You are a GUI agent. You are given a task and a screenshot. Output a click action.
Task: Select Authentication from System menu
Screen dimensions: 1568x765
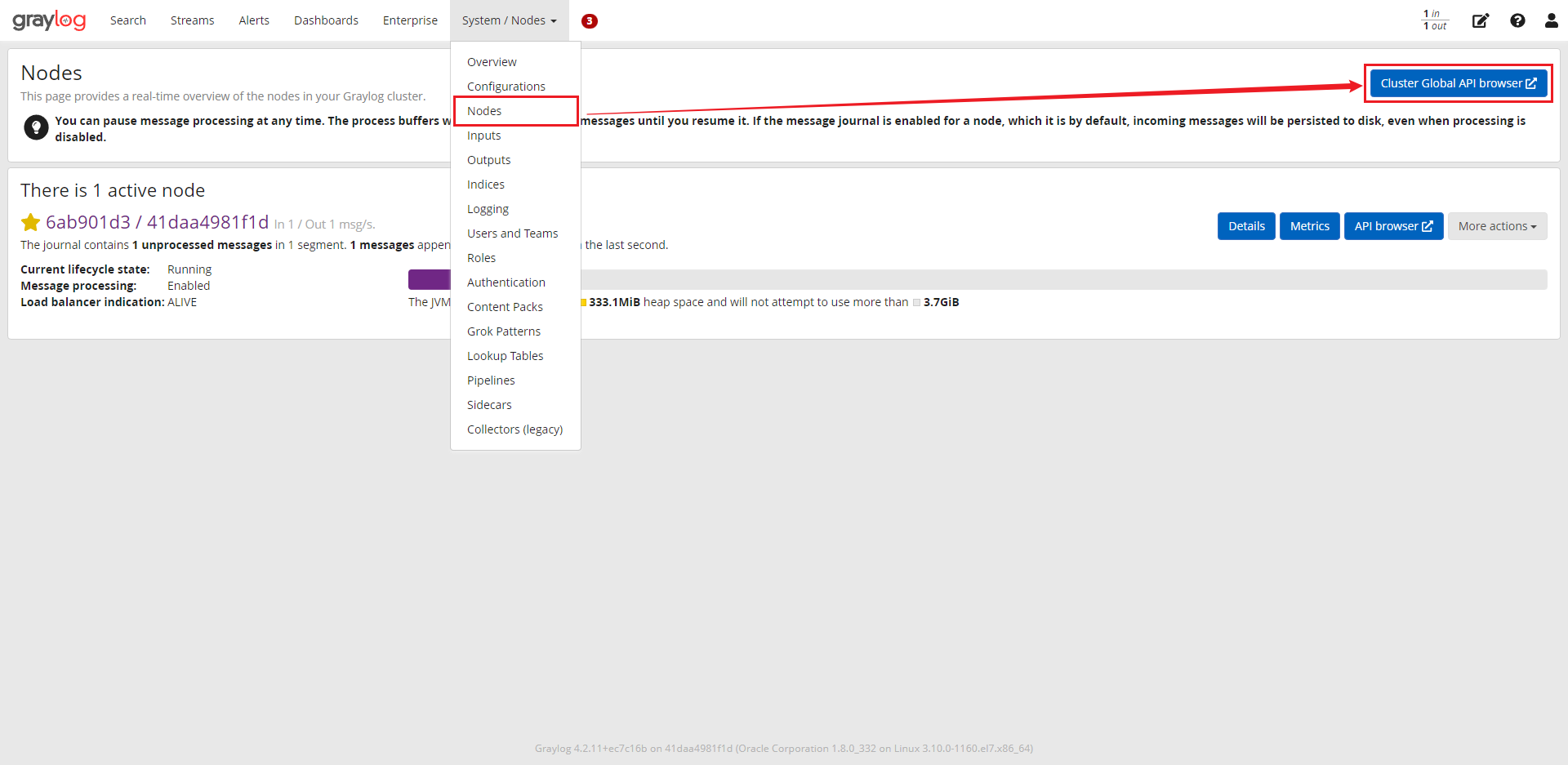point(515,282)
